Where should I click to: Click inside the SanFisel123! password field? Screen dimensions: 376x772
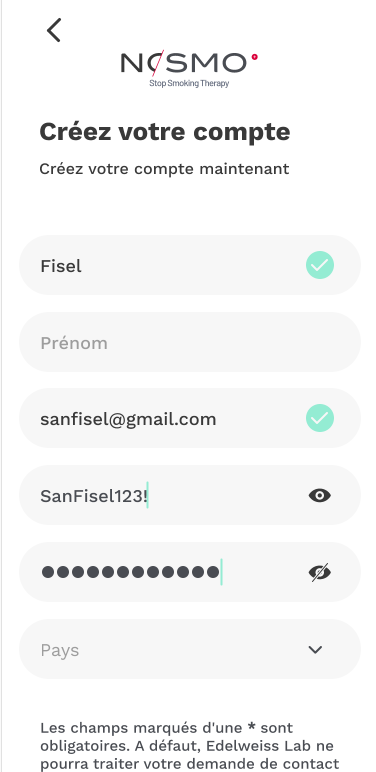[190, 495]
